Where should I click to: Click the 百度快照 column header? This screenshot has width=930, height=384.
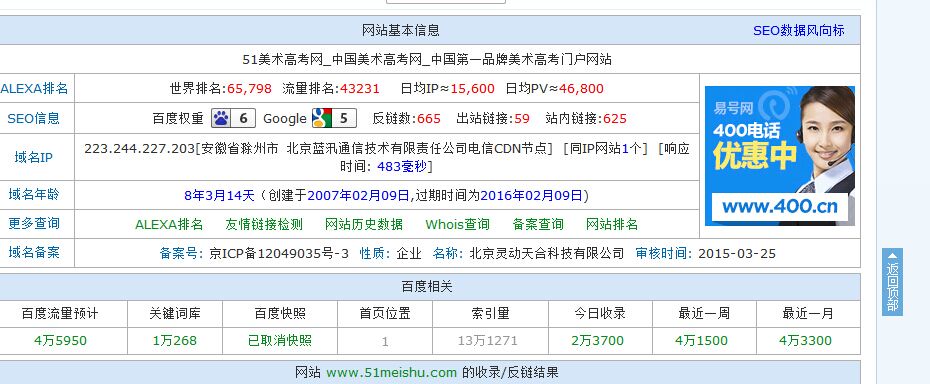coord(280,313)
